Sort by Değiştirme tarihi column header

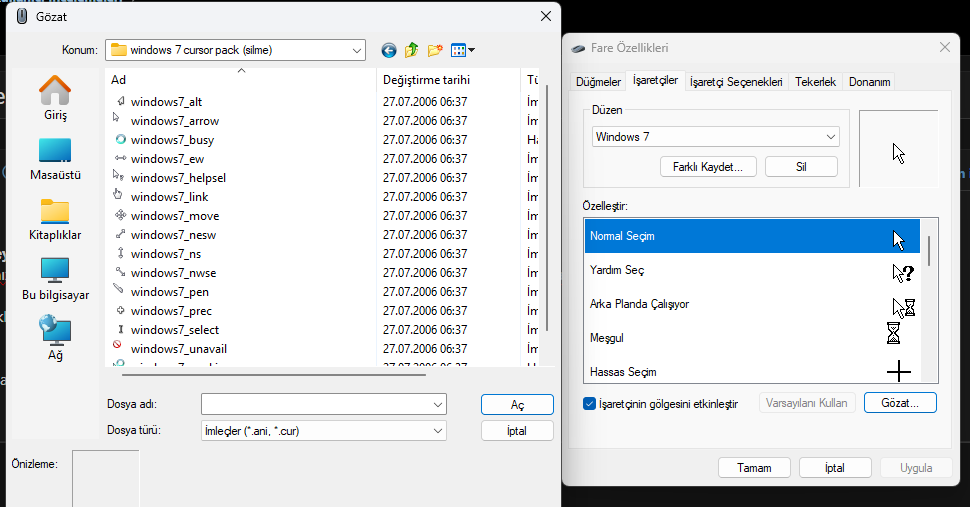click(449, 80)
